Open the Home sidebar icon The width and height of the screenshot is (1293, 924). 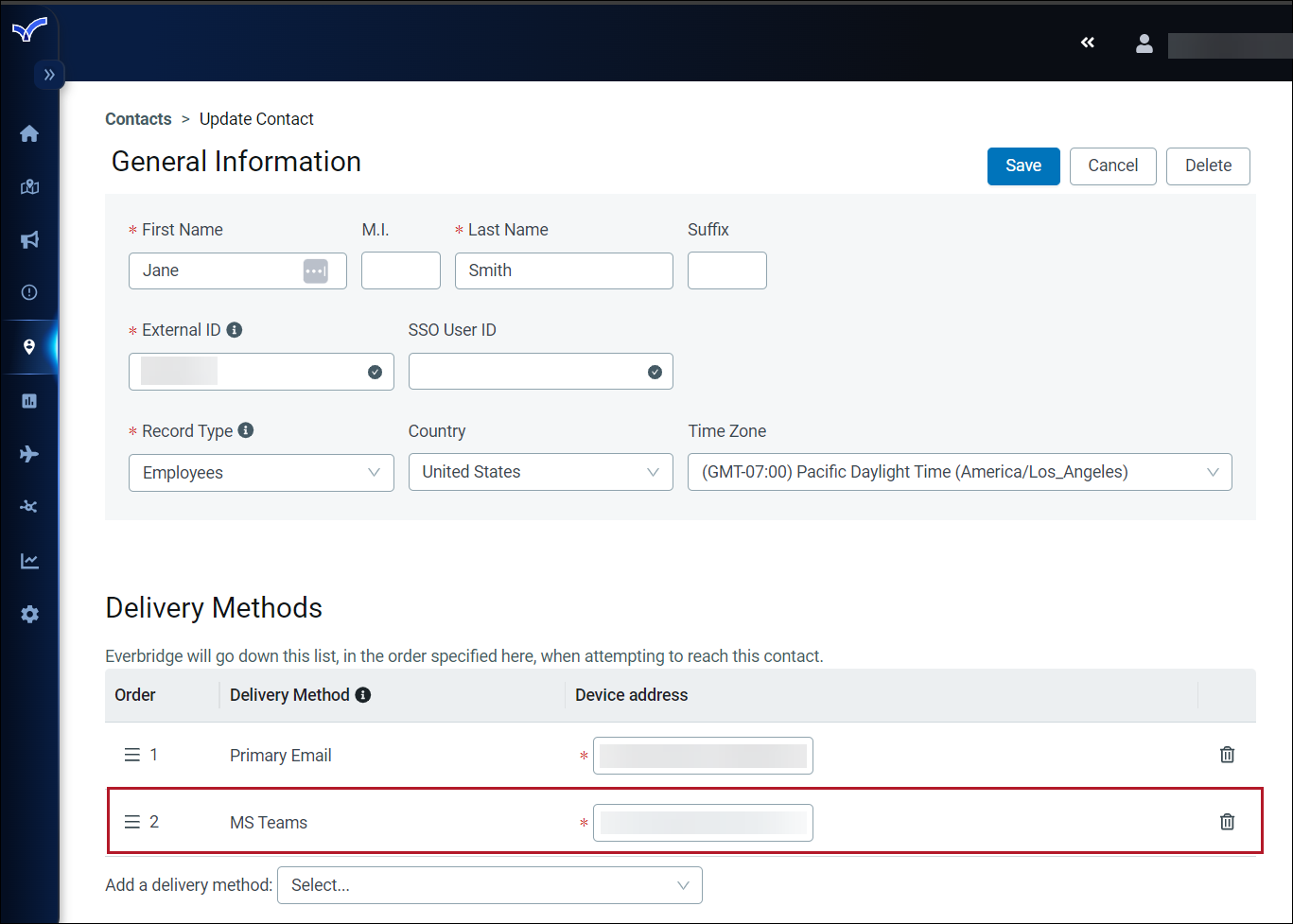(x=29, y=133)
